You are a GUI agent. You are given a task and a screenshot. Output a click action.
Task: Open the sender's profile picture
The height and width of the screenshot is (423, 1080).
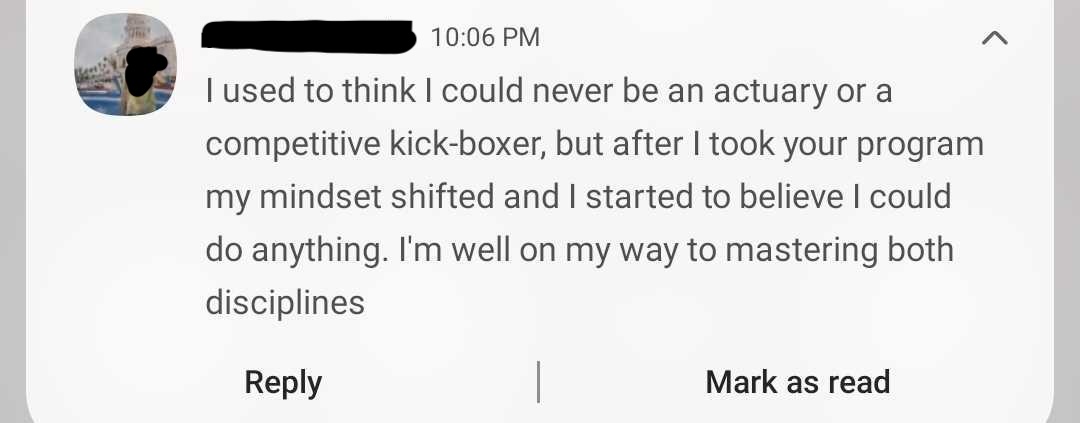click(x=125, y=65)
